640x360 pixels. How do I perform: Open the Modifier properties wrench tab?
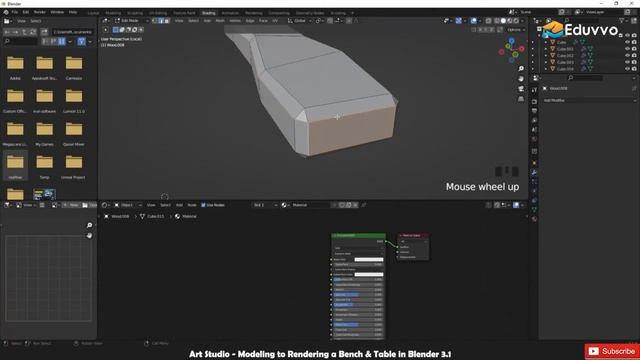pyautogui.click(x=534, y=173)
